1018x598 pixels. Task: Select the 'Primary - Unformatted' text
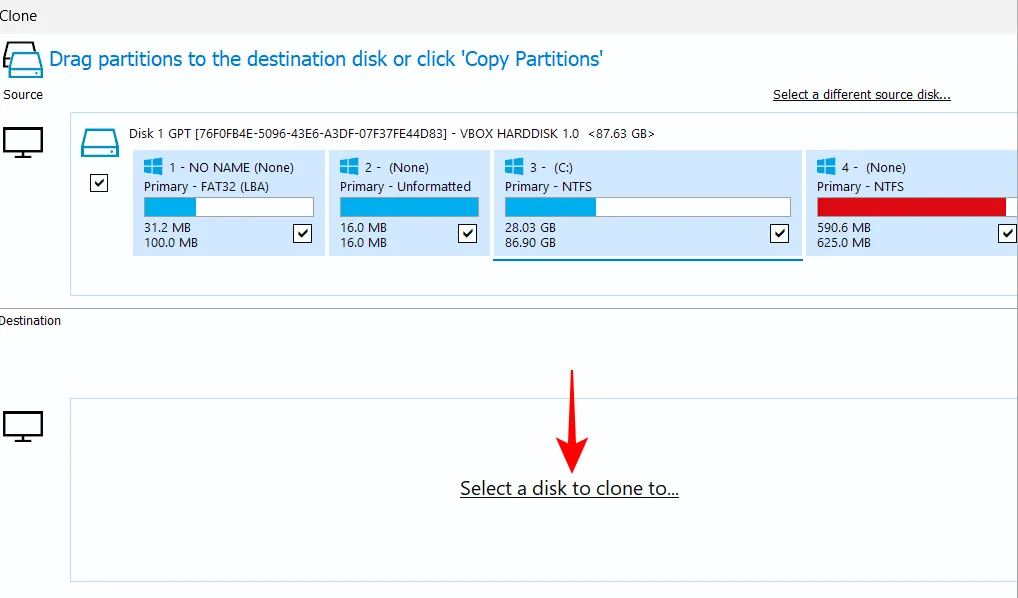pyautogui.click(x=405, y=187)
